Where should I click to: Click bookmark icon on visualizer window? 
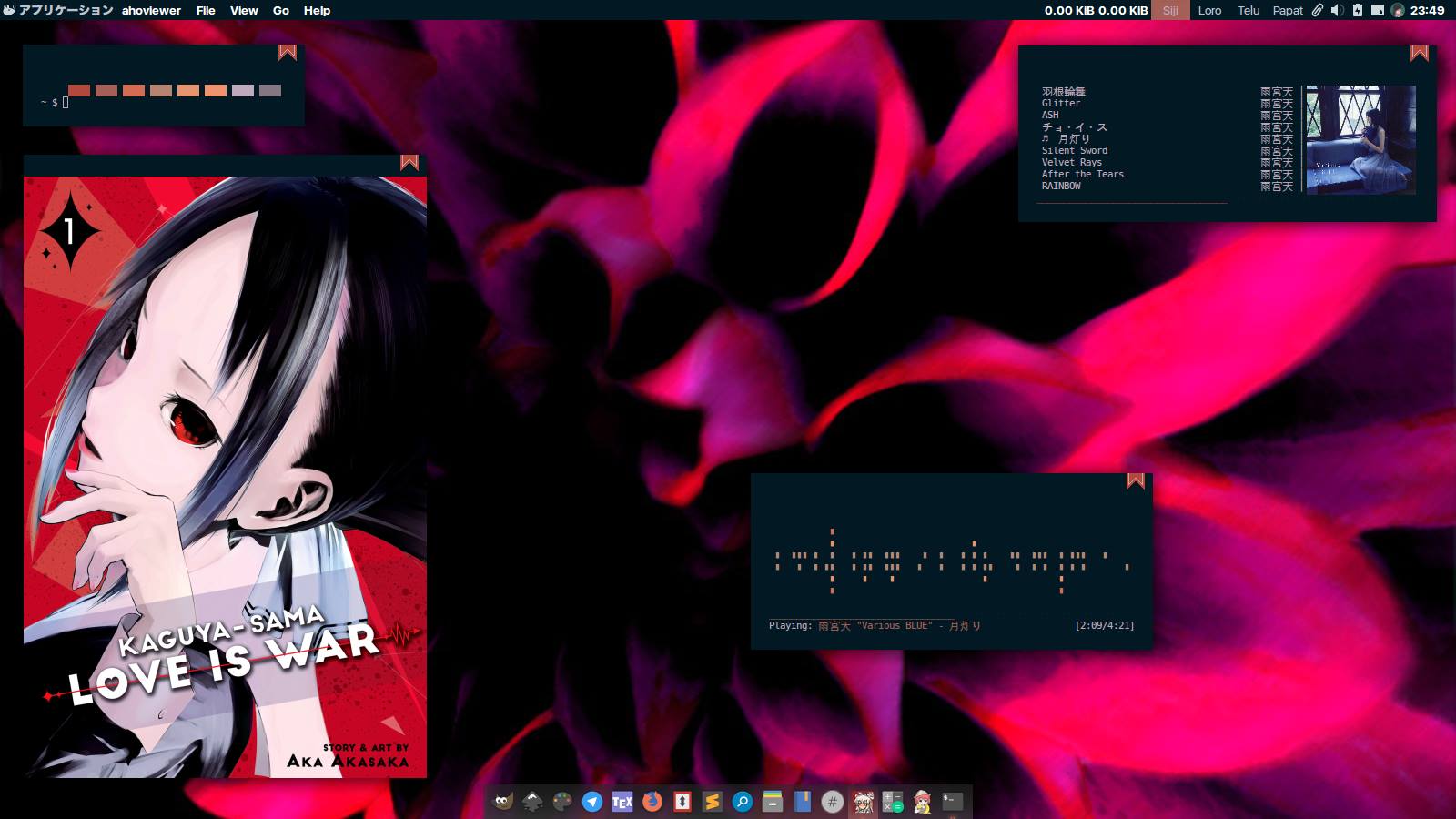pyautogui.click(x=1136, y=480)
